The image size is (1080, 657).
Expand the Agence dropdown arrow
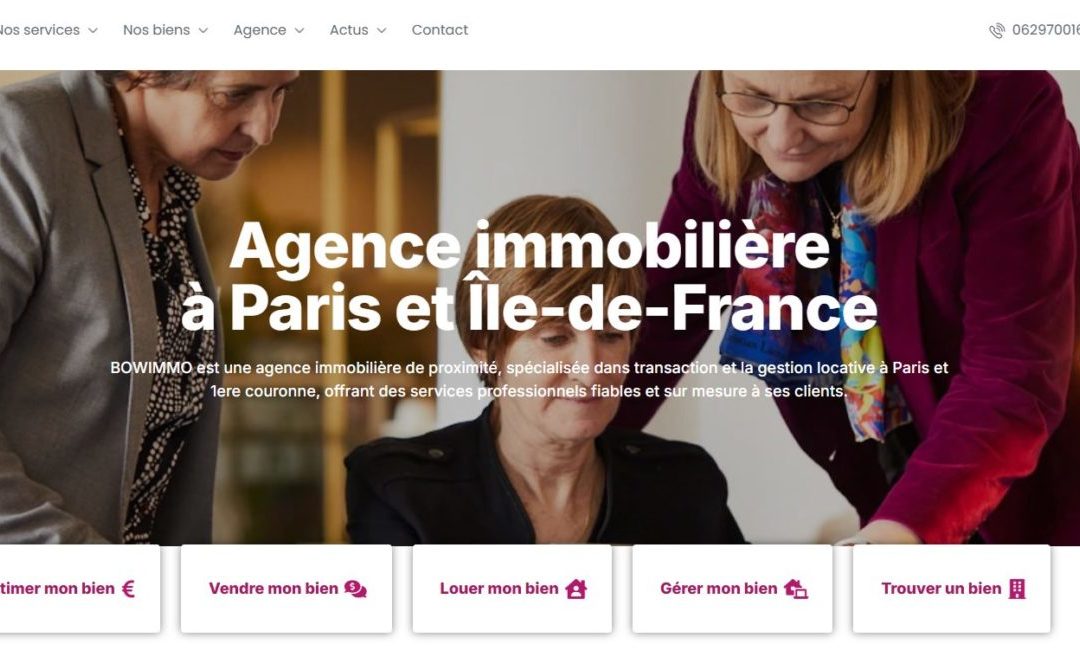[299, 30]
